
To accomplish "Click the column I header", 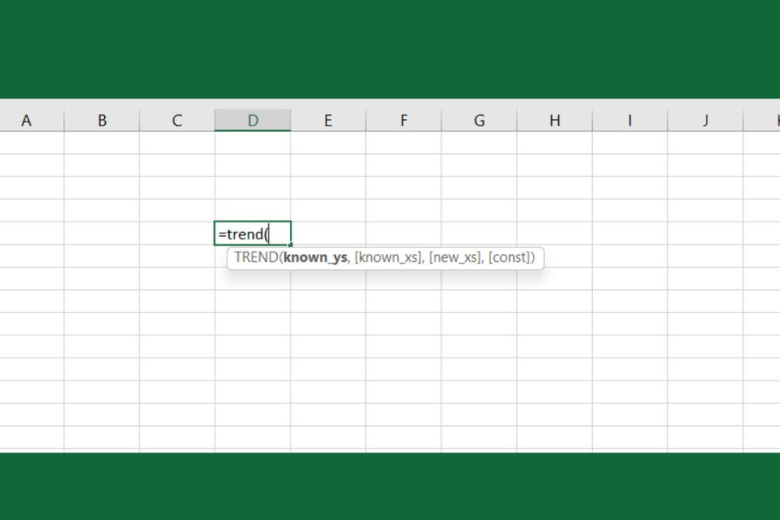I will click(x=630, y=120).
